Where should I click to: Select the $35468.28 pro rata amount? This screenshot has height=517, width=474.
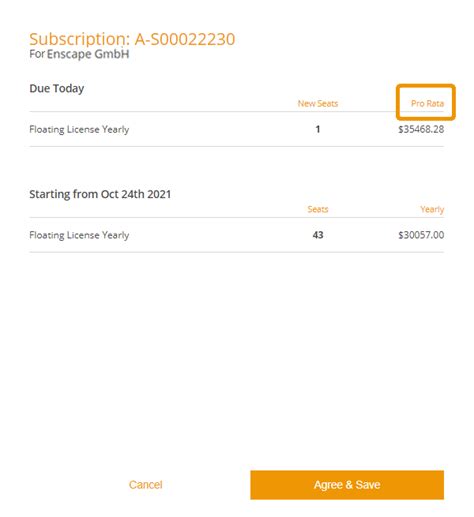421,129
